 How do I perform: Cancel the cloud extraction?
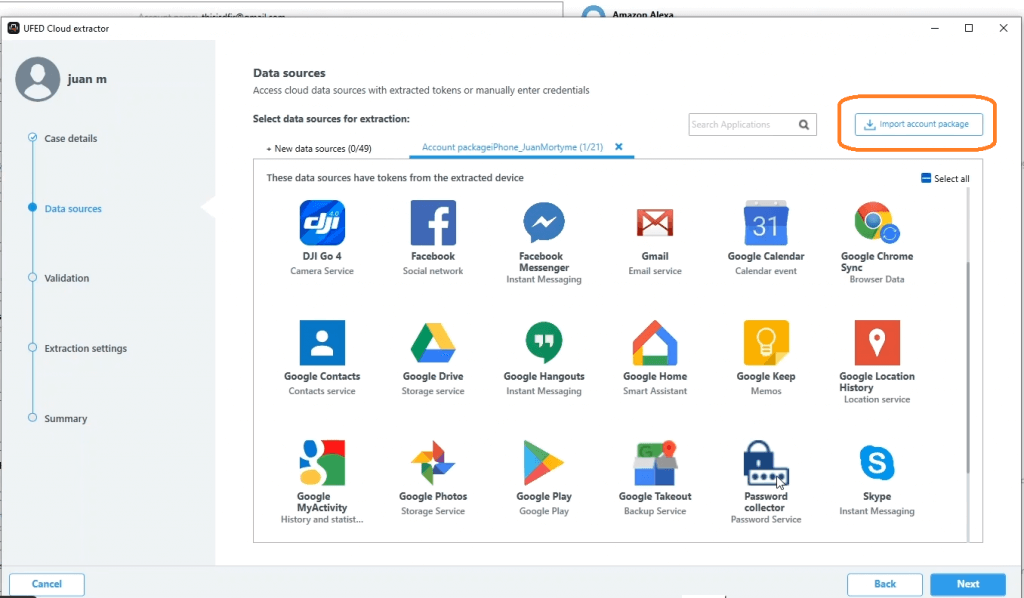tap(46, 584)
